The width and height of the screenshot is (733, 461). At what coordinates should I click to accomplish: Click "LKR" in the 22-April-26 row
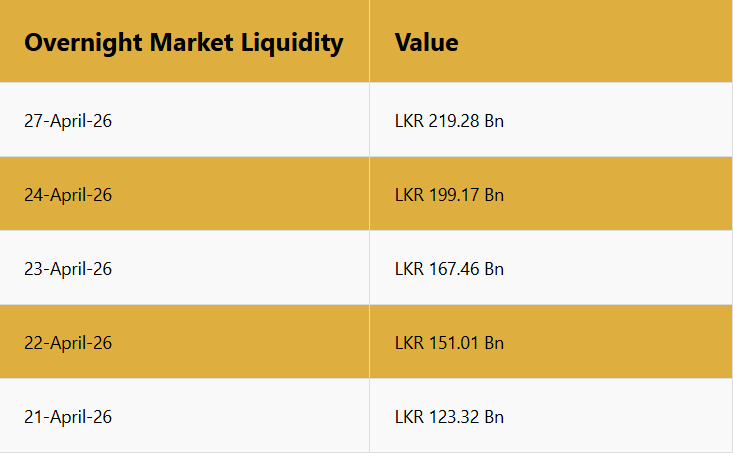[409, 343]
